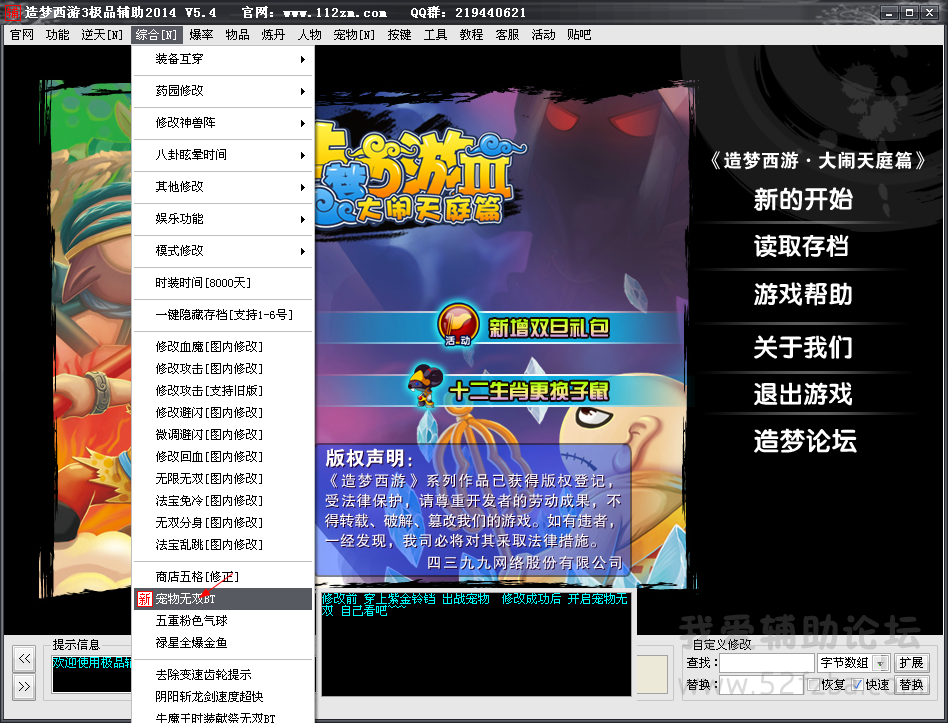Click the 查找 search input field

click(766, 663)
